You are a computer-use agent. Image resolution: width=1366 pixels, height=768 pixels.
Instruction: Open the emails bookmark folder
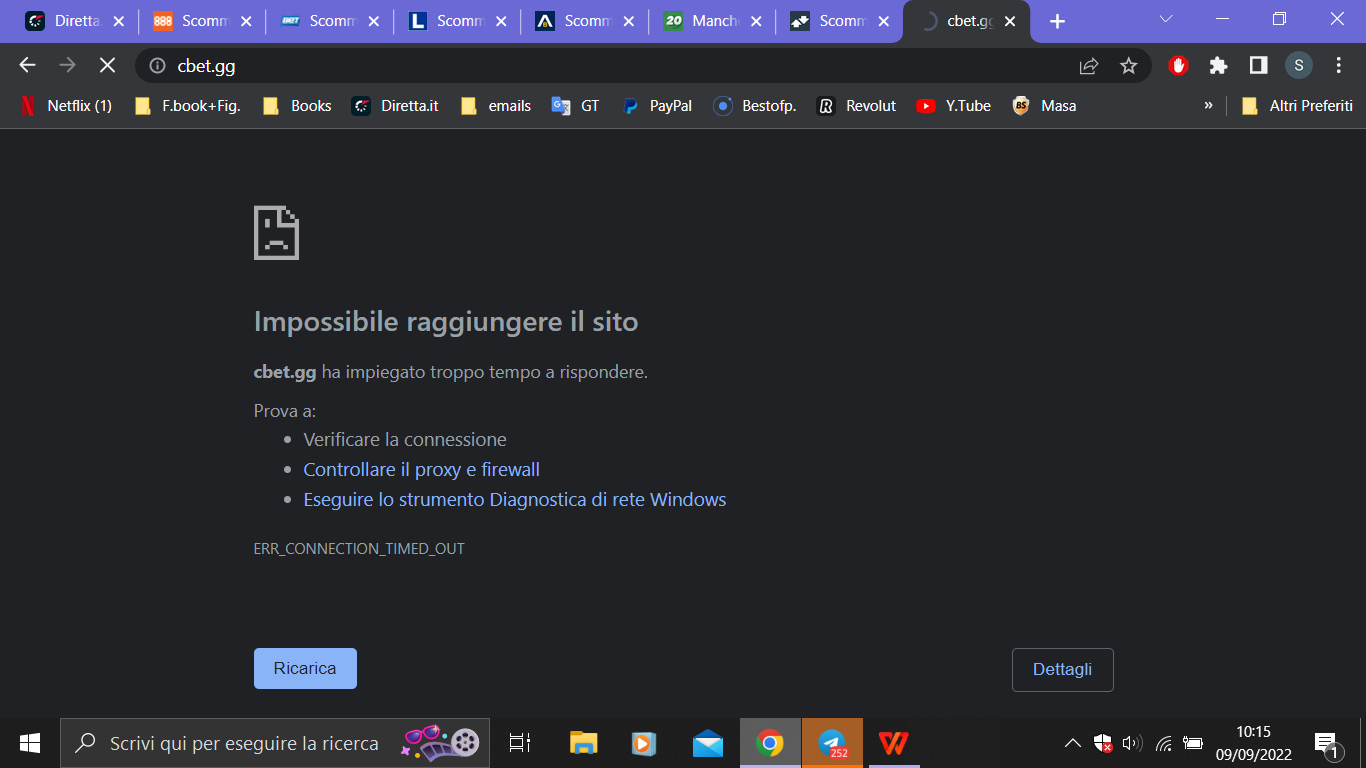click(x=496, y=105)
